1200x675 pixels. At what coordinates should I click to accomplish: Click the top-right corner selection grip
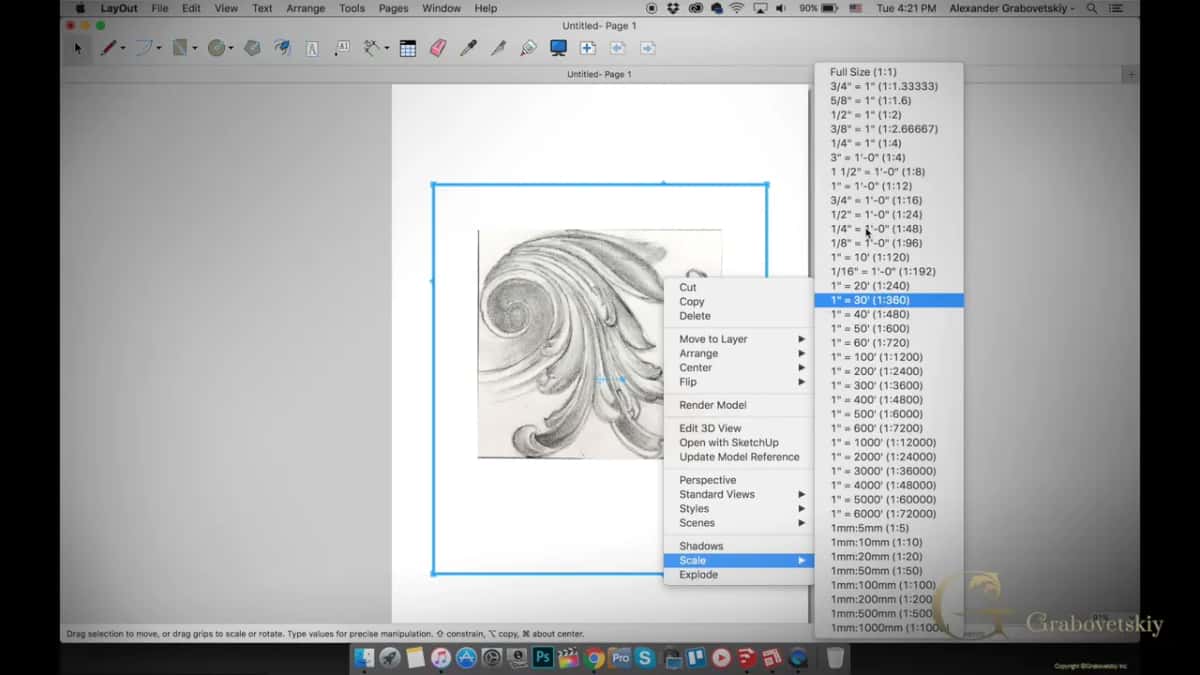[x=767, y=184]
